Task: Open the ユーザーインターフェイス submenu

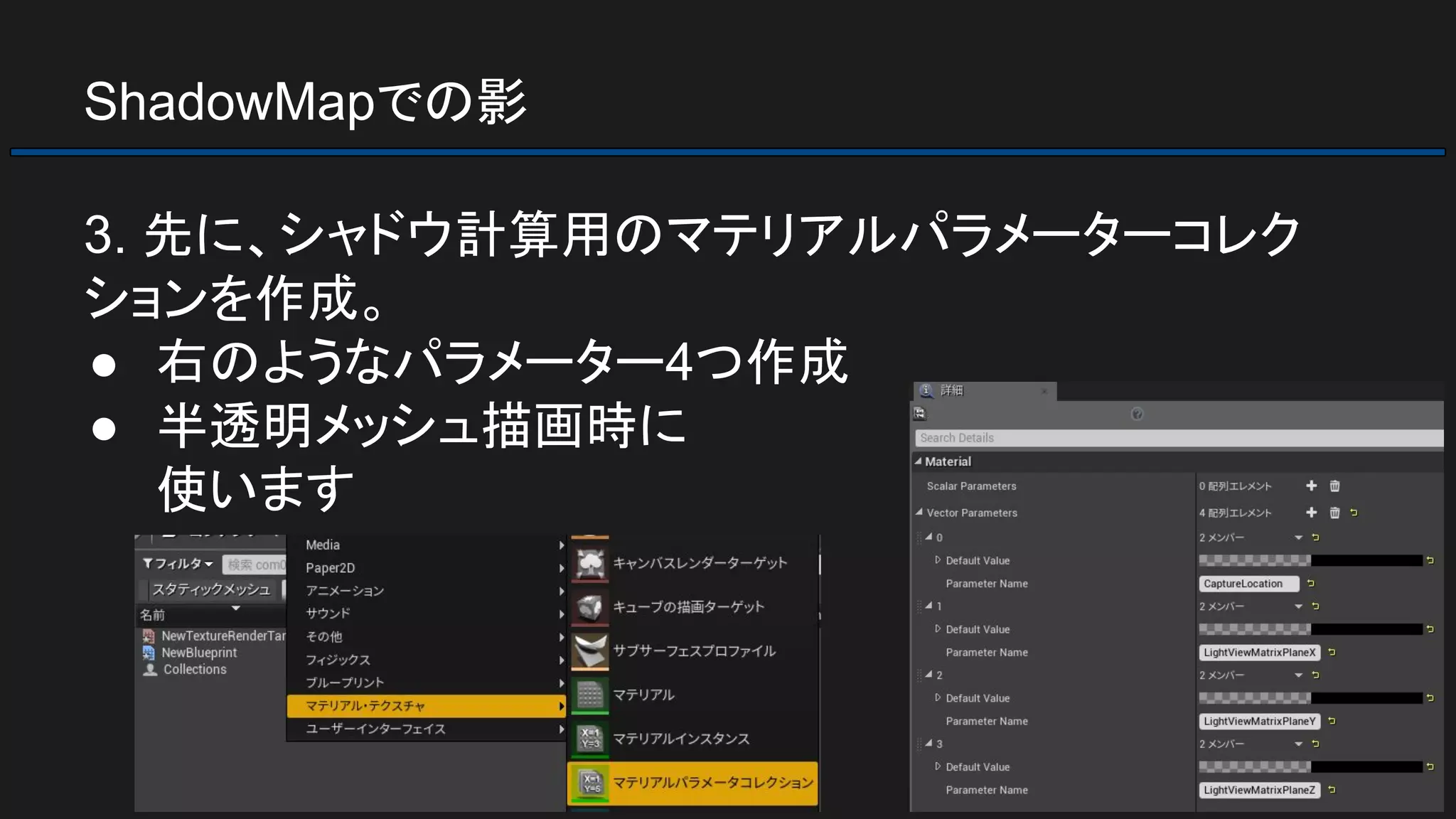Action: pos(427,729)
